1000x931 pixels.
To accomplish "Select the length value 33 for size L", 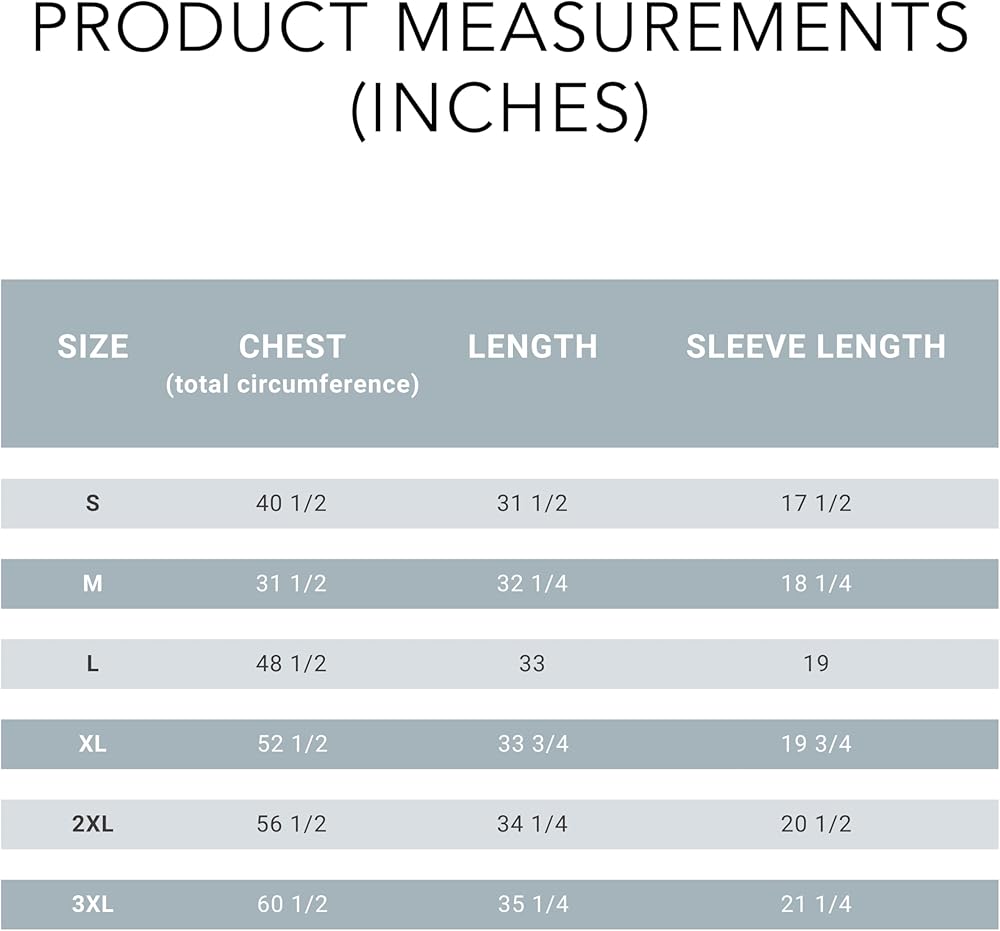I will point(532,663).
